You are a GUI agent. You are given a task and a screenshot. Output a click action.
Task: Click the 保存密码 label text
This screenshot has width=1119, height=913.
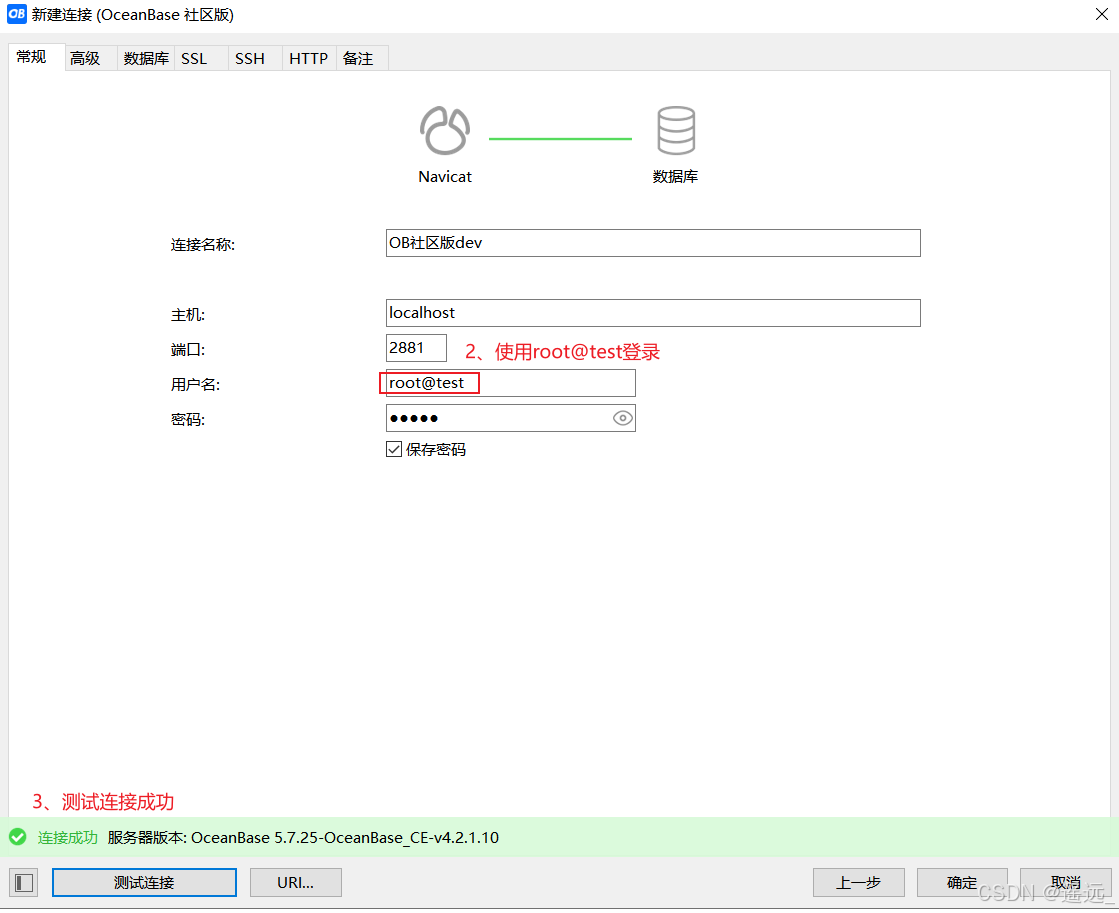(x=436, y=449)
